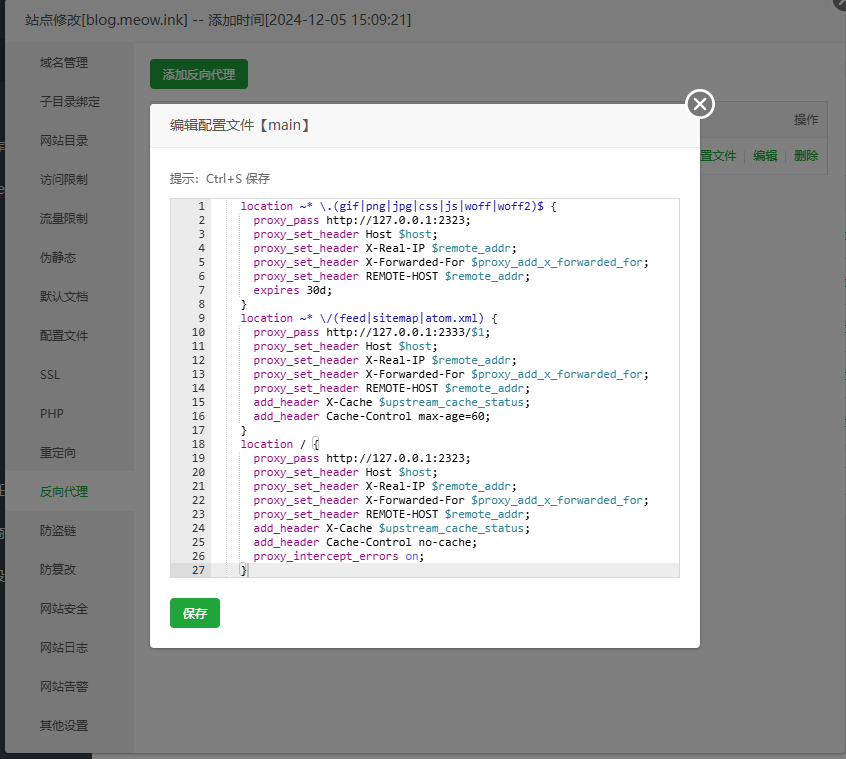Open the 伪静态 menu item
This screenshot has height=759, width=846.
[x=58, y=258]
